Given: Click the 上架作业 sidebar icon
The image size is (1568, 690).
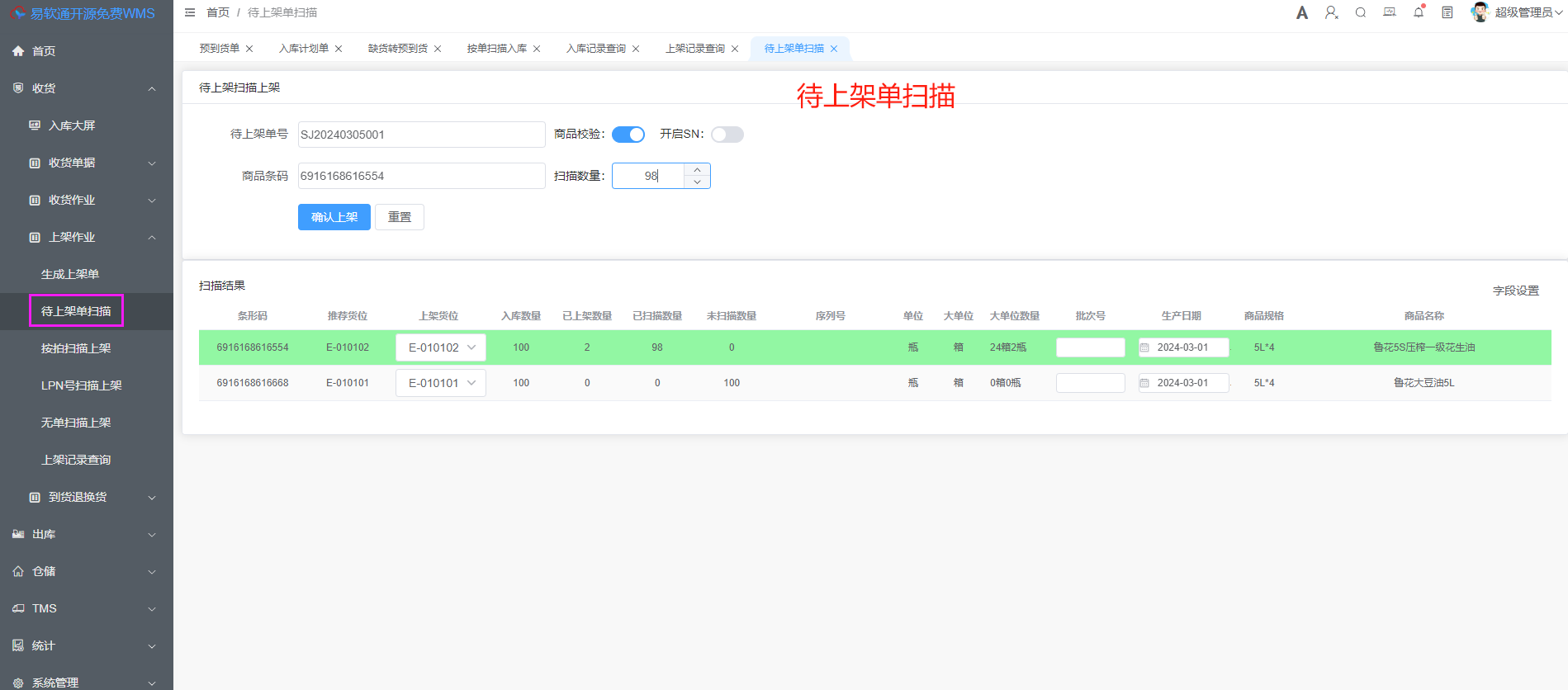Looking at the screenshot, I should point(35,237).
